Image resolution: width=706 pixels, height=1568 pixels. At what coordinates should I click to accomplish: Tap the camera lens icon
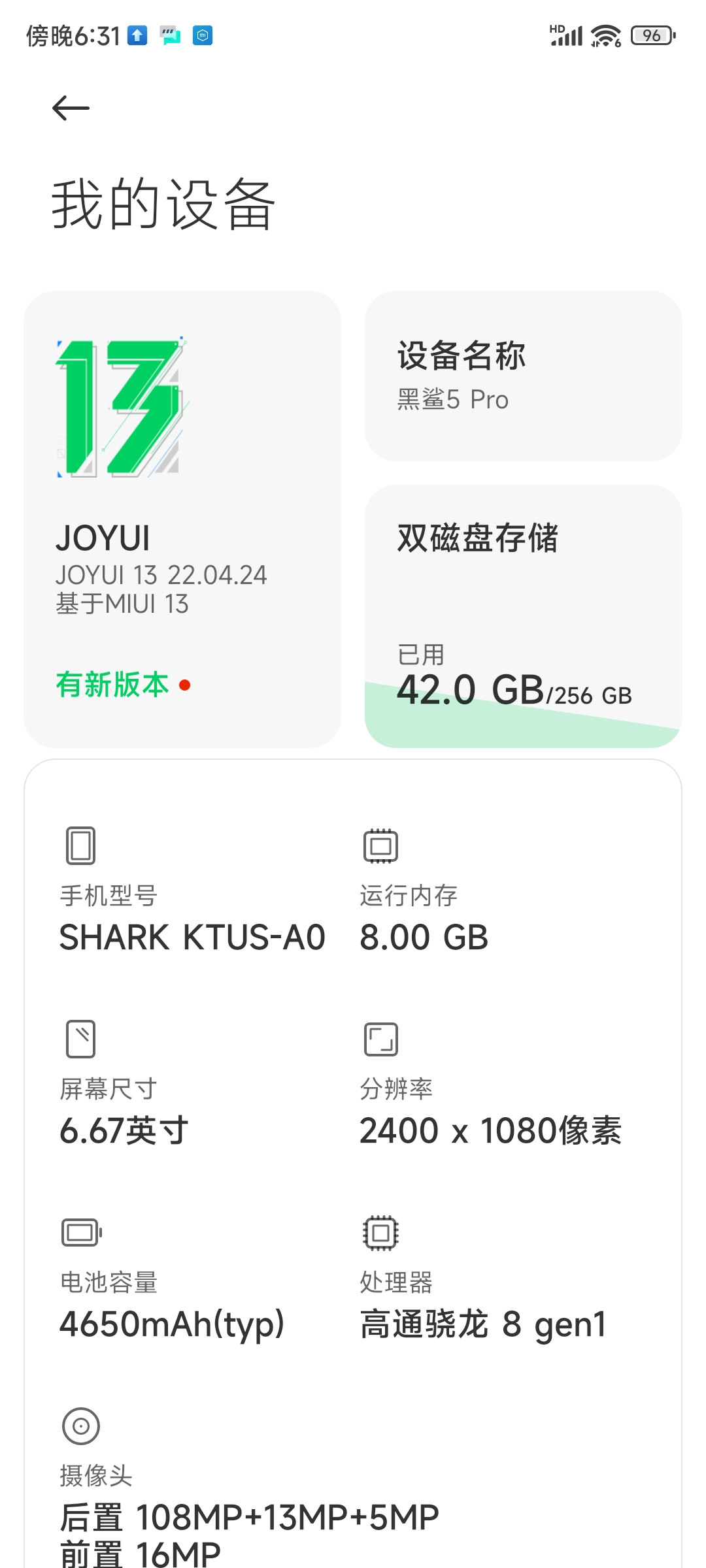pyautogui.click(x=81, y=1426)
